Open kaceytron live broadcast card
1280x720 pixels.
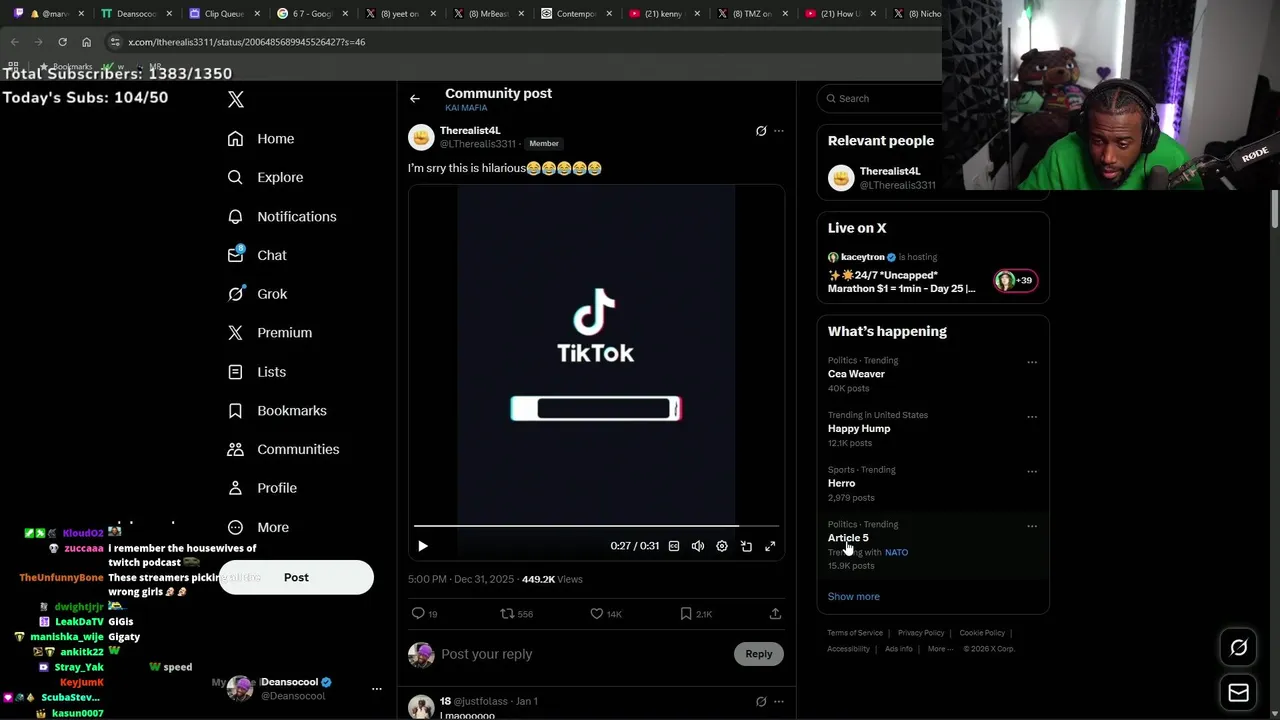click(x=932, y=272)
